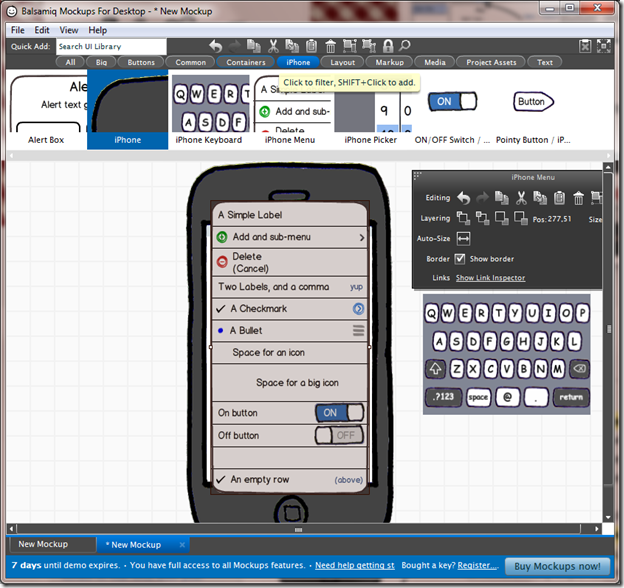Click the trash Delete icon in main toolbar
The image size is (624, 588).
(330, 46)
